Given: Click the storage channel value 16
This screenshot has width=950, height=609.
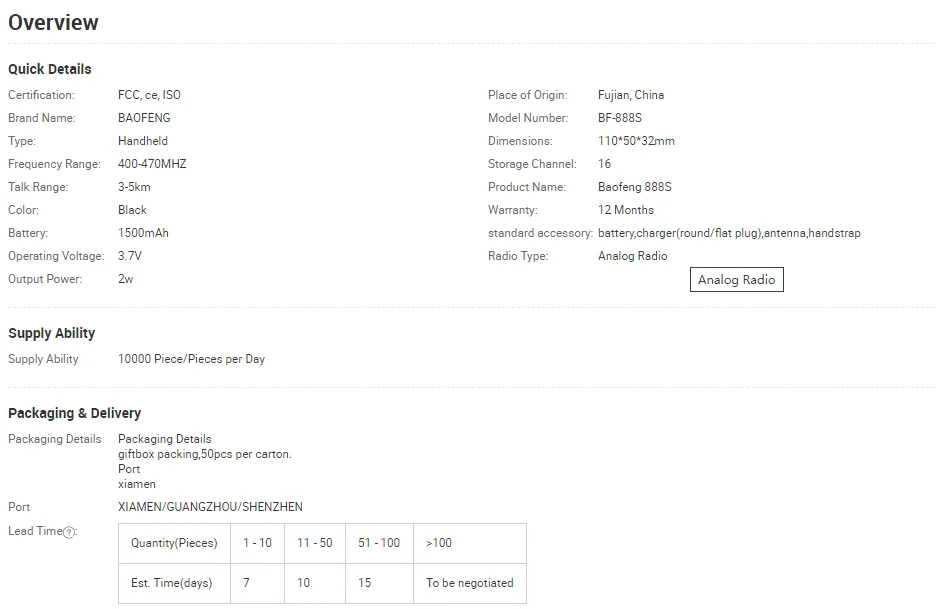Looking at the screenshot, I should coord(605,164).
